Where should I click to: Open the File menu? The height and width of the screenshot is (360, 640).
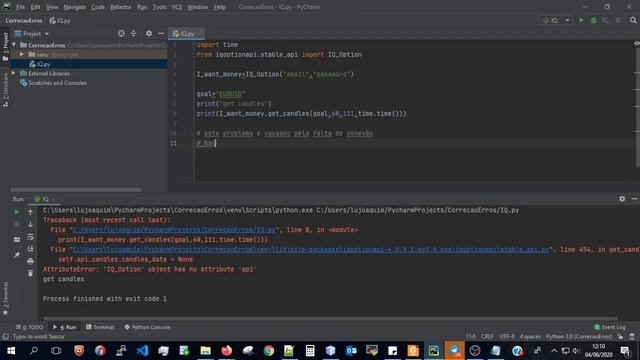tap(20, 7)
